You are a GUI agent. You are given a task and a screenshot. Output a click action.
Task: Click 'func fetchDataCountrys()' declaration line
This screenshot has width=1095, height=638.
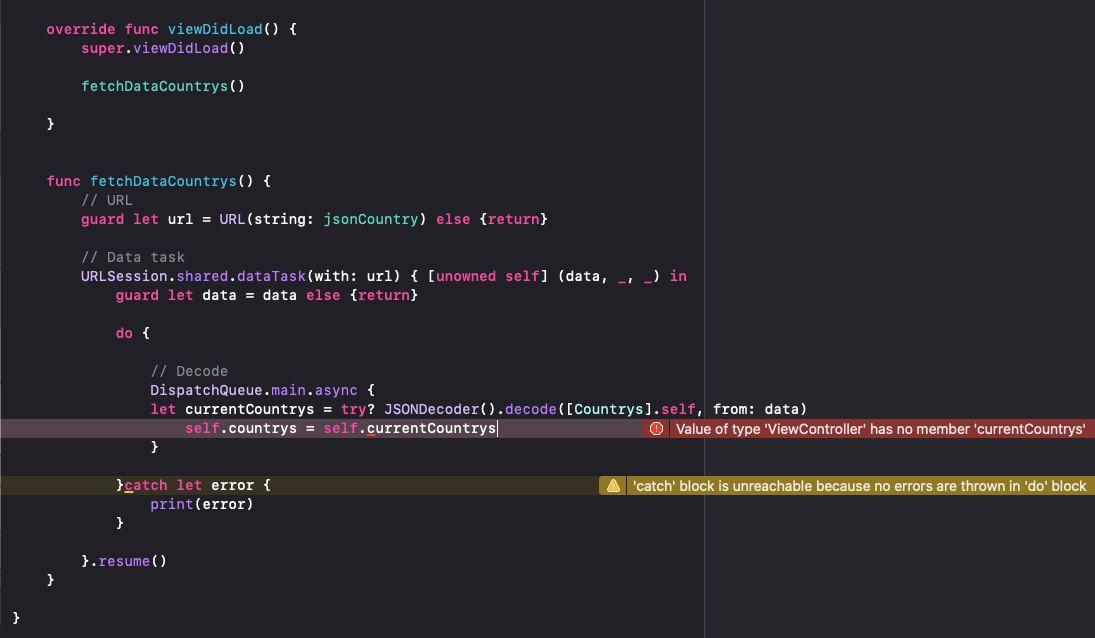point(159,181)
